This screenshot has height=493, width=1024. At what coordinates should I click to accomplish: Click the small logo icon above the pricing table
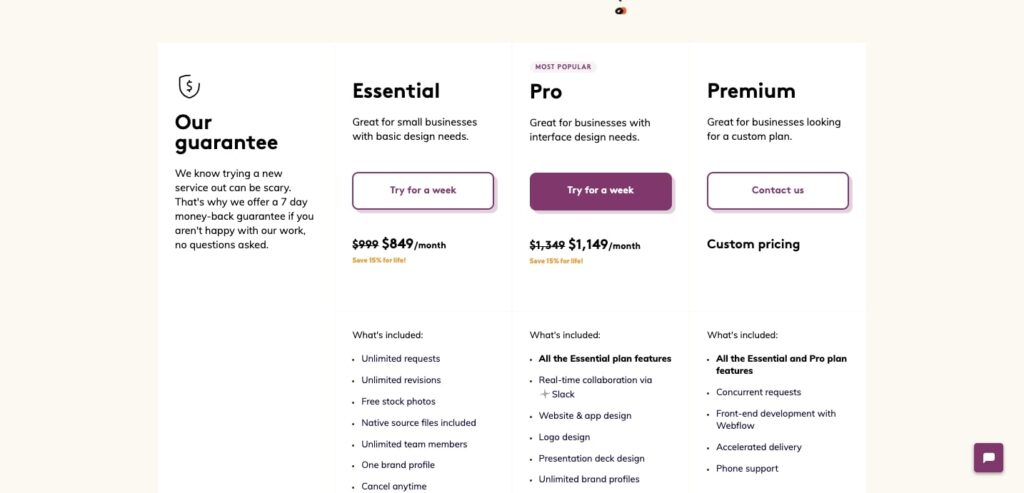(x=620, y=10)
